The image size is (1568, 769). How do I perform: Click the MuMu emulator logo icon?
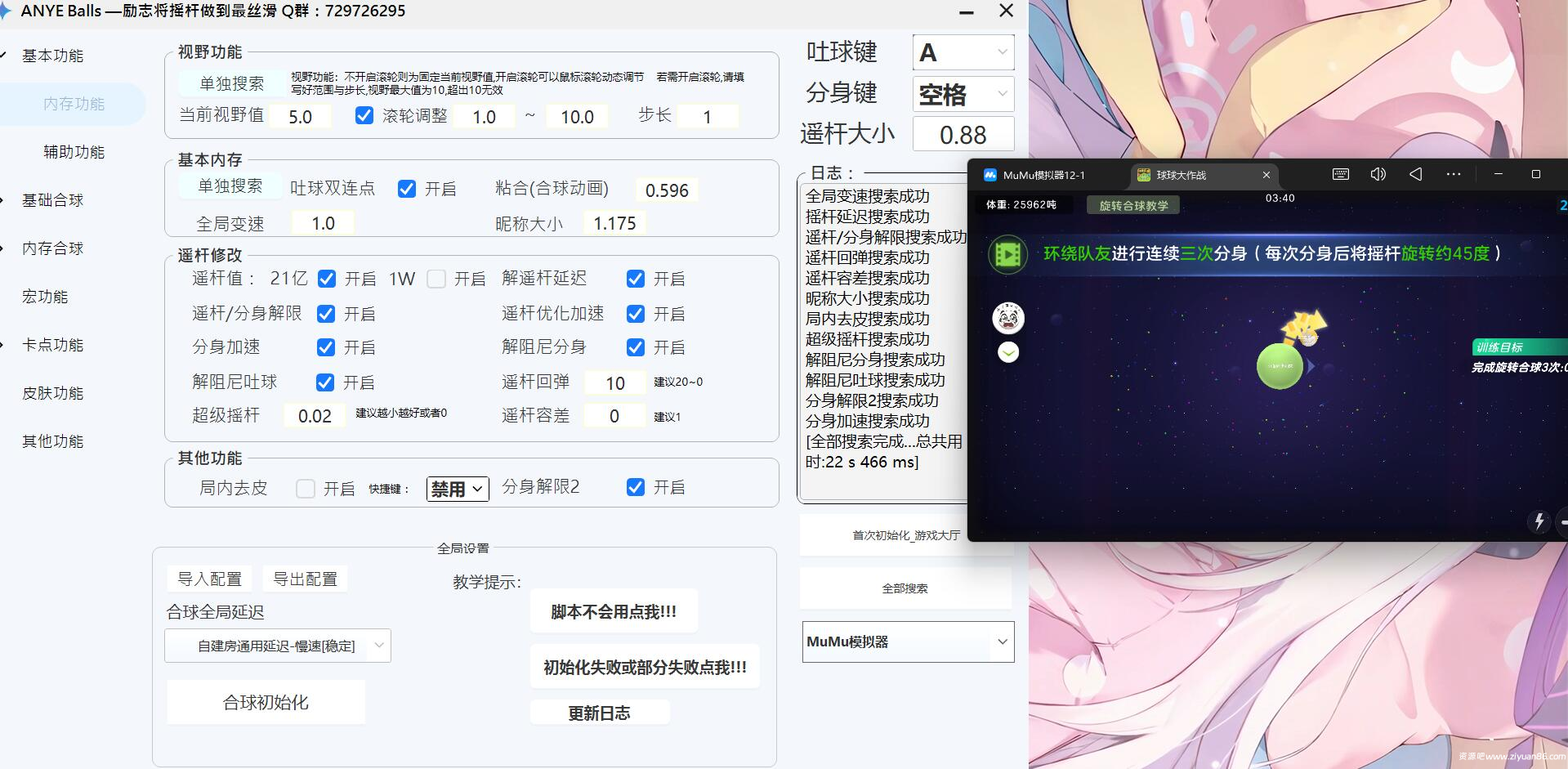[x=989, y=174]
